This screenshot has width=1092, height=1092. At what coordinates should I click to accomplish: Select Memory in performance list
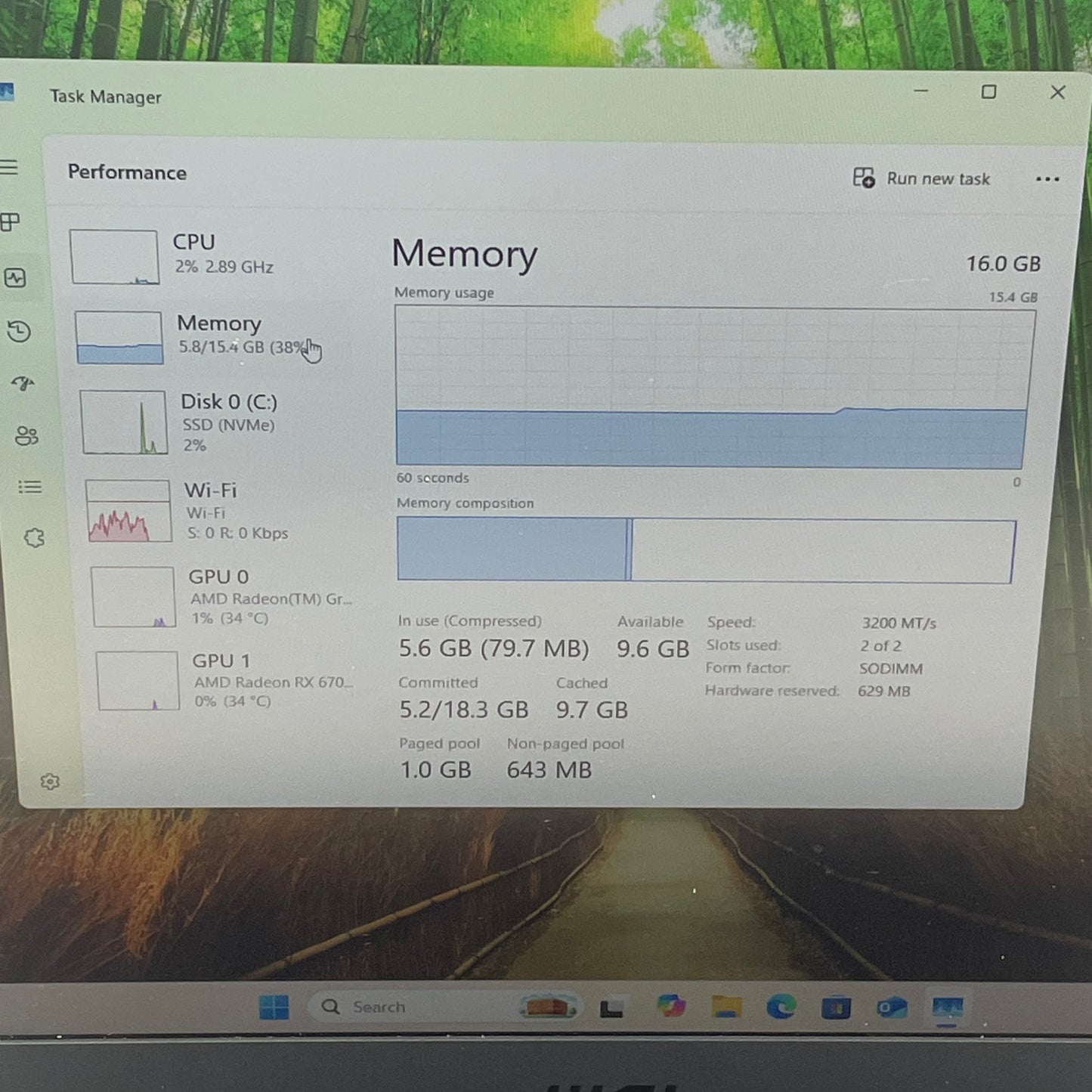(x=212, y=337)
